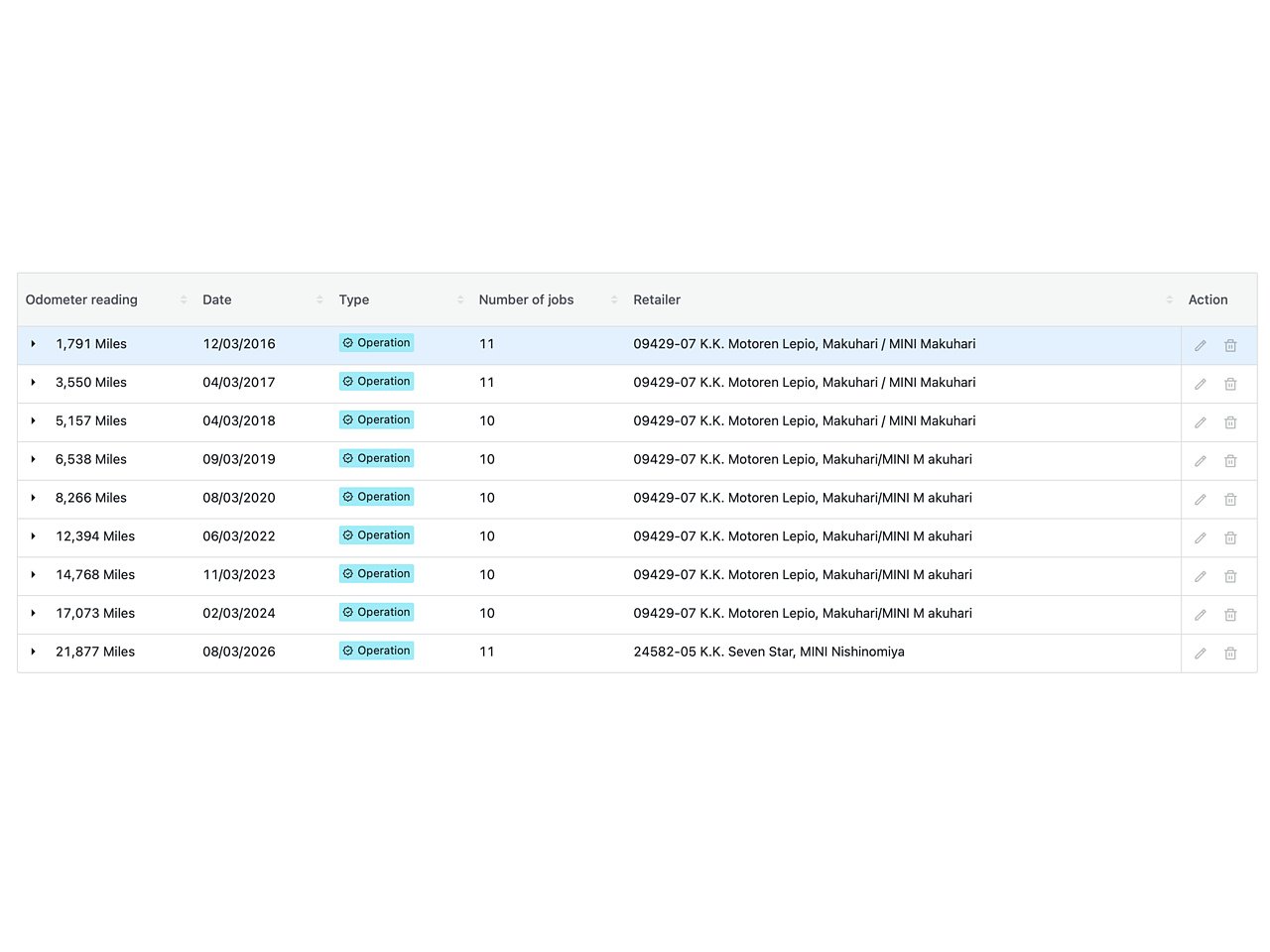Image resolution: width=1270 pixels, height=952 pixels.
Task: Click job count 11 in 21,877 Miles row
Action: tap(486, 652)
